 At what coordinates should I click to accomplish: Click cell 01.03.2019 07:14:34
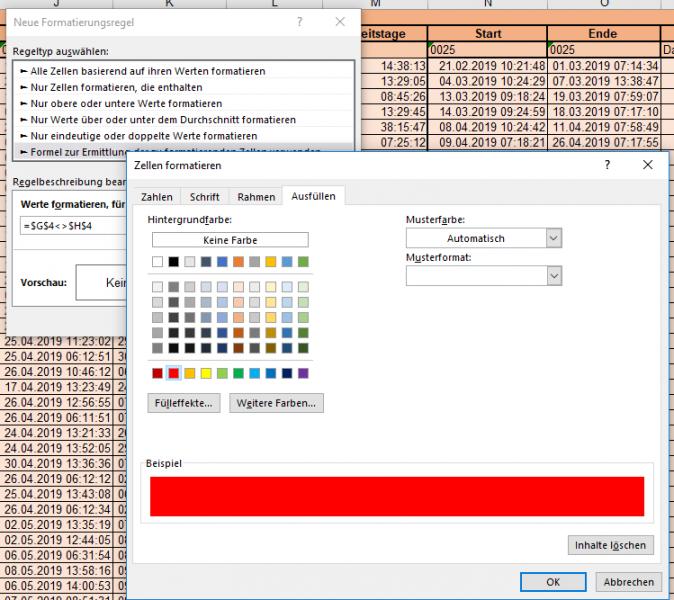tap(604, 66)
